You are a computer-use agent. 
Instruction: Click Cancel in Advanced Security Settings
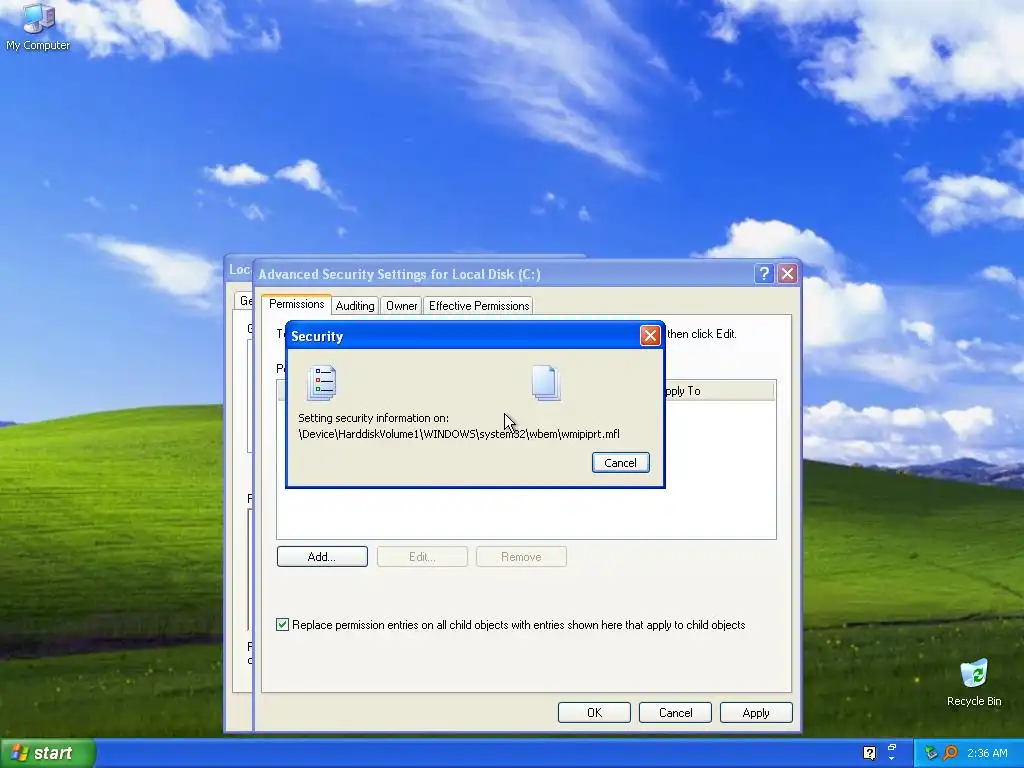click(x=675, y=712)
